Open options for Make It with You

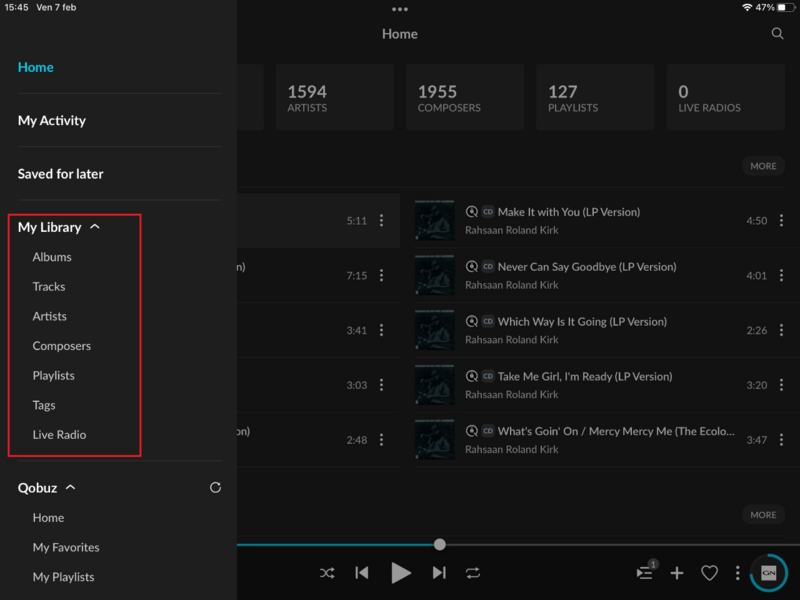click(x=781, y=219)
